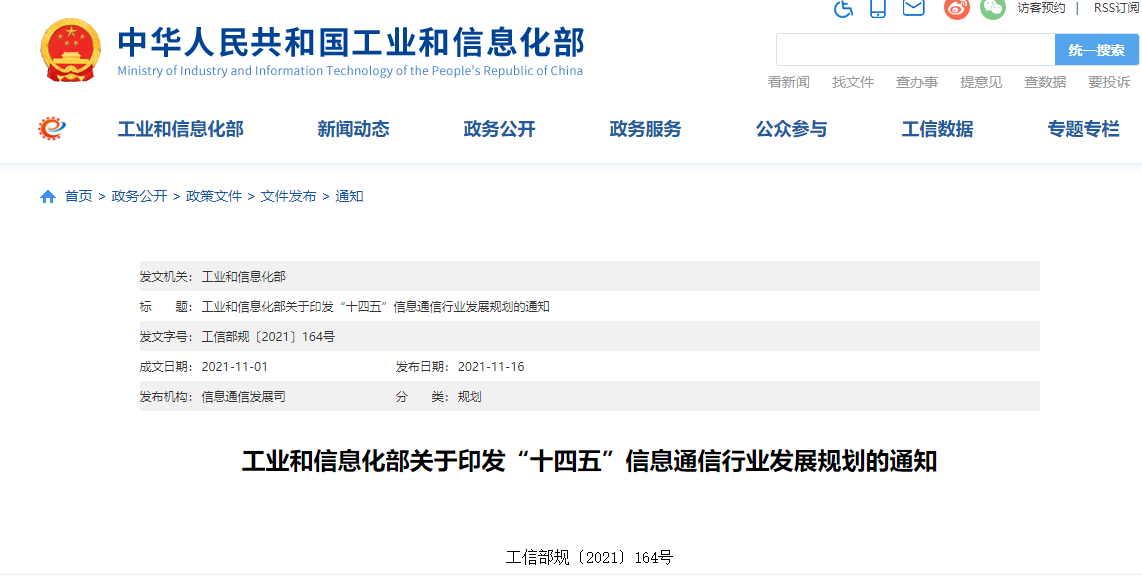Click 发布机构 value 信息通信发展司
This screenshot has width=1142, height=577.
pyautogui.click(x=243, y=397)
